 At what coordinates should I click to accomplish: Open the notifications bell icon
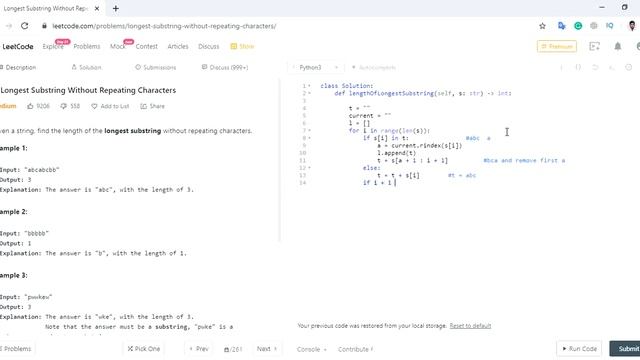(x=618, y=47)
